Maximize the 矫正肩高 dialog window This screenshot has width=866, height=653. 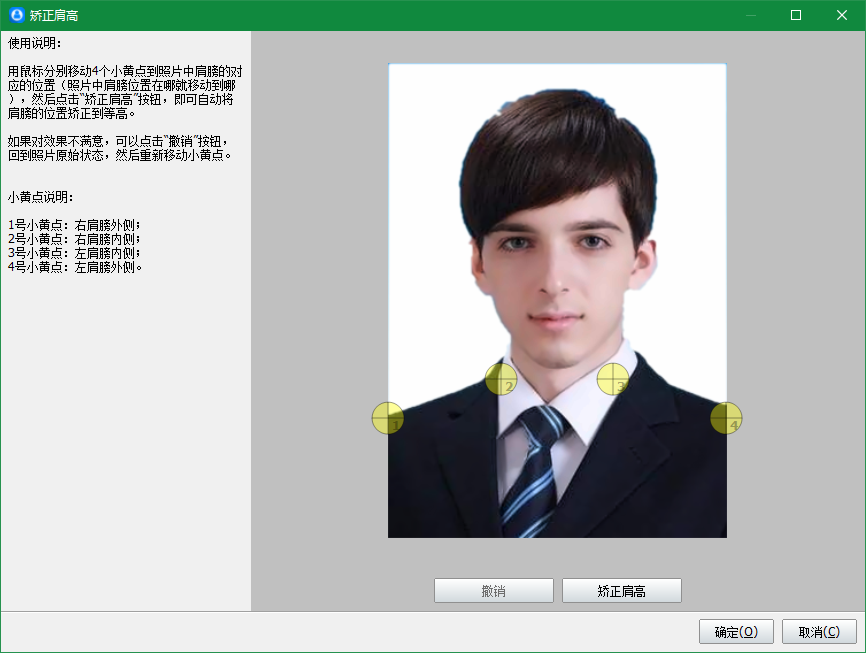pyautogui.click(x=796, y=15)
